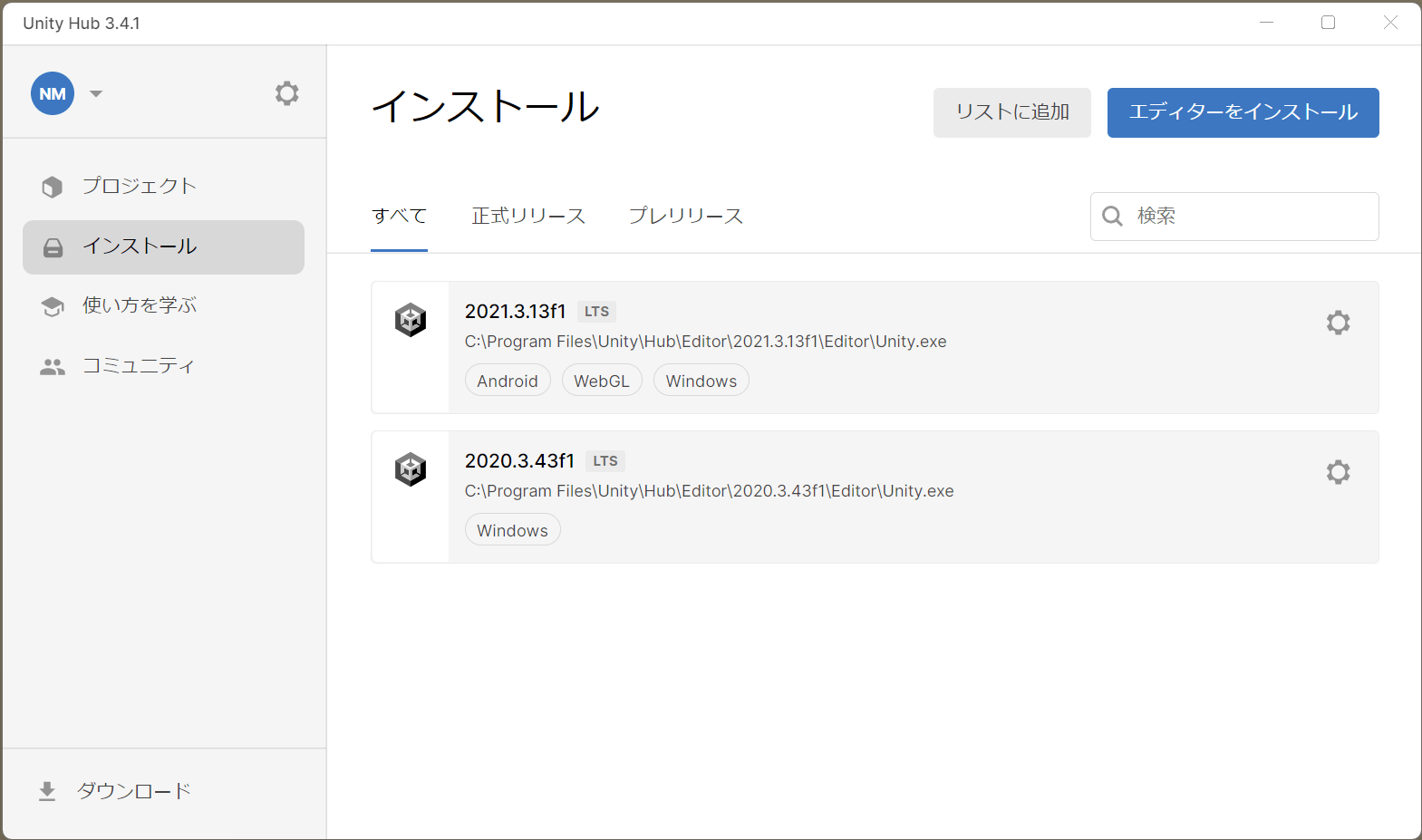Click the インストール page heading
1422x840 pixels.
click(486, 107)
